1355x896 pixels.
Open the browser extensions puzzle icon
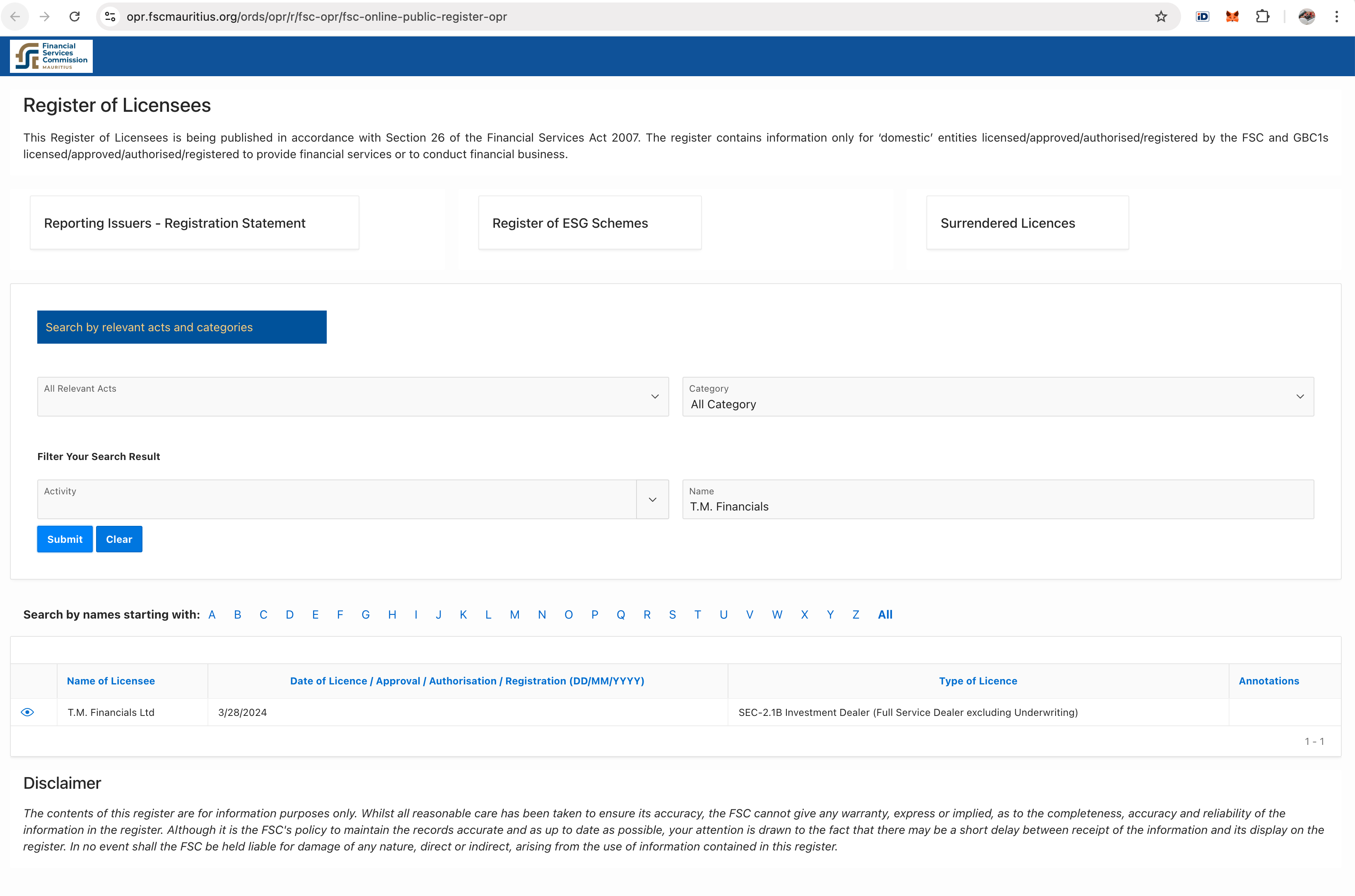[x=1262, y=17]
